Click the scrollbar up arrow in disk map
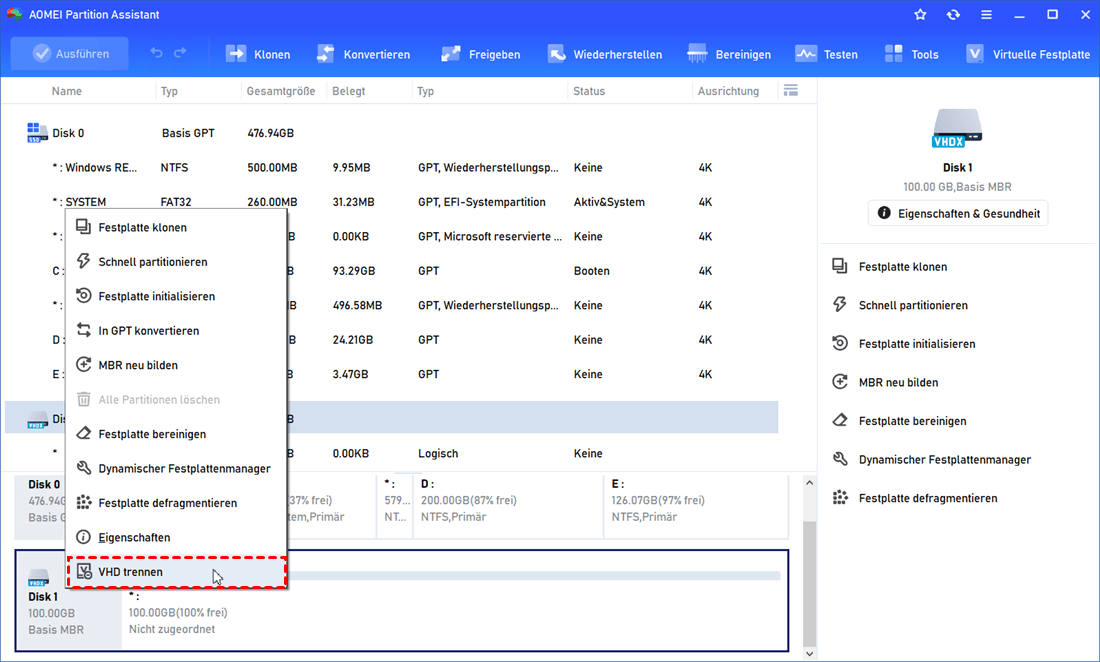 [x=809, y=483]
